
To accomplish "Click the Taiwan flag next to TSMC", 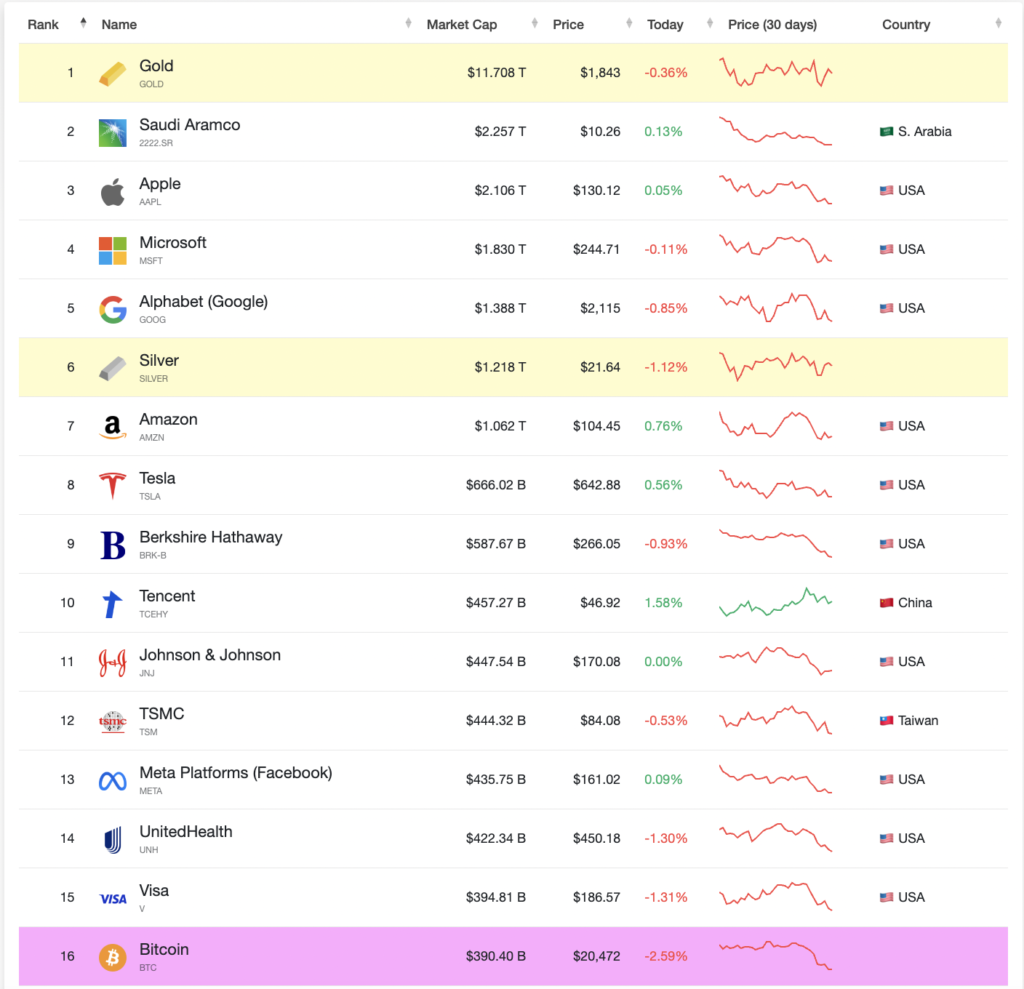I will tap(884, 720).
